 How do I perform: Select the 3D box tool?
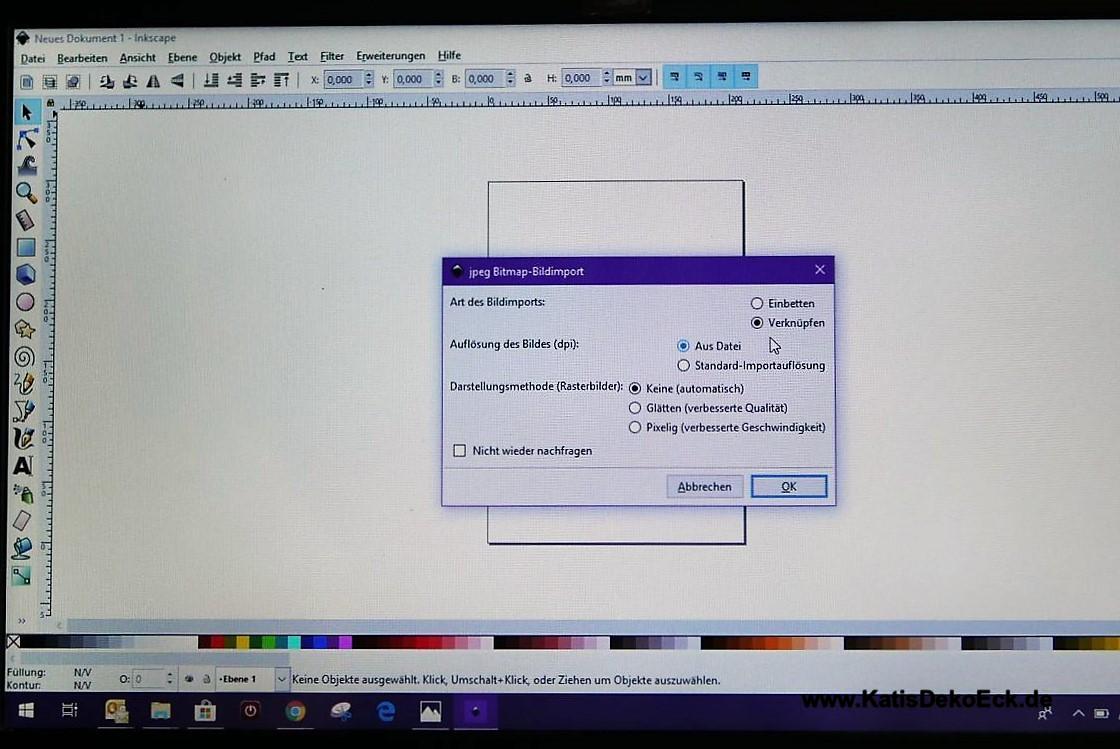pos(25,274)
